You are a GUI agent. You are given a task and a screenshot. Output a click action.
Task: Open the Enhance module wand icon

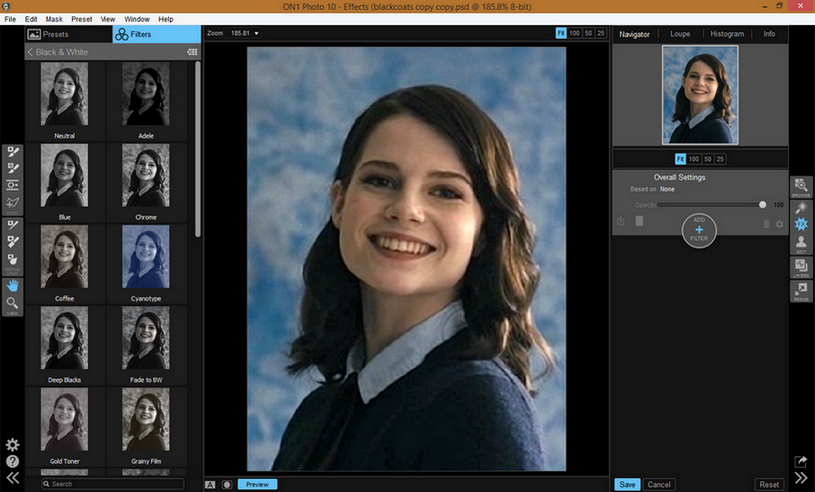click(x=801, y=208)
